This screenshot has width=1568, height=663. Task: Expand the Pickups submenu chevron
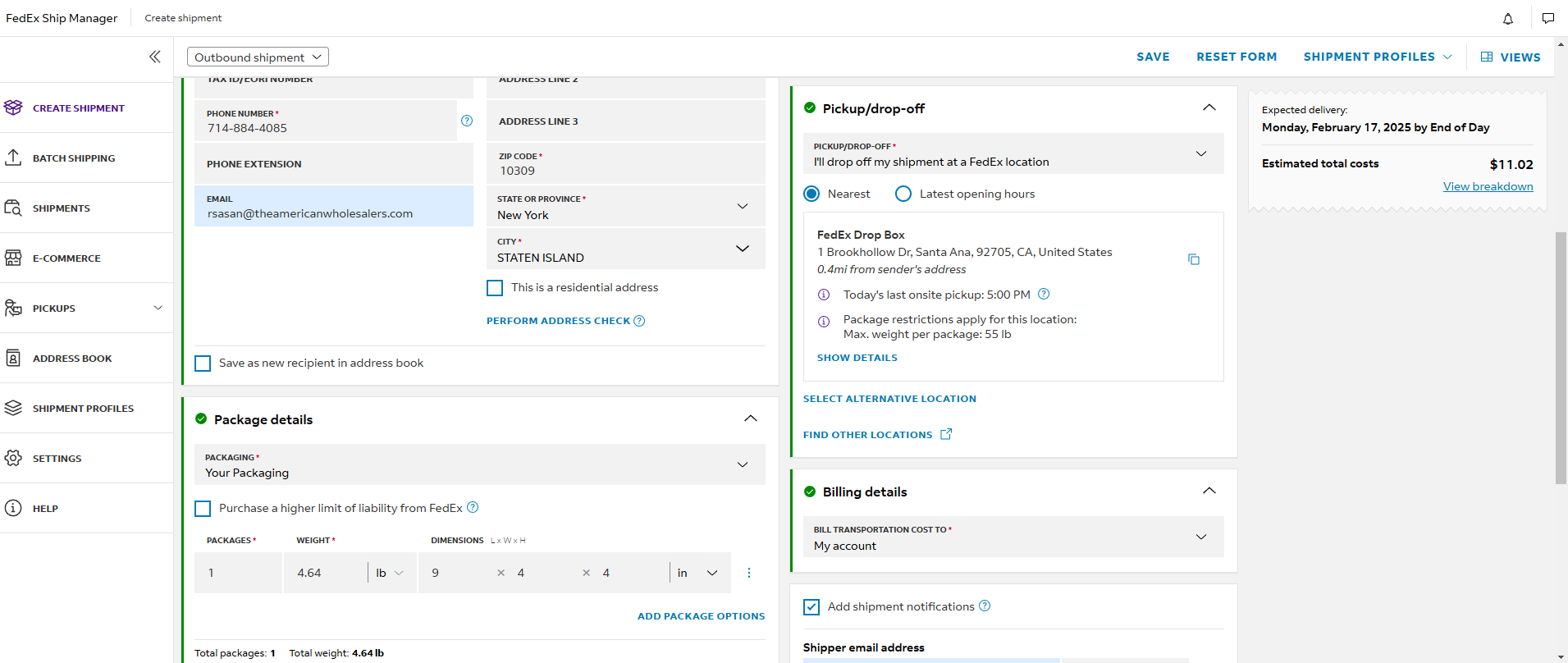pyautogui.click(x=158, y=308)
